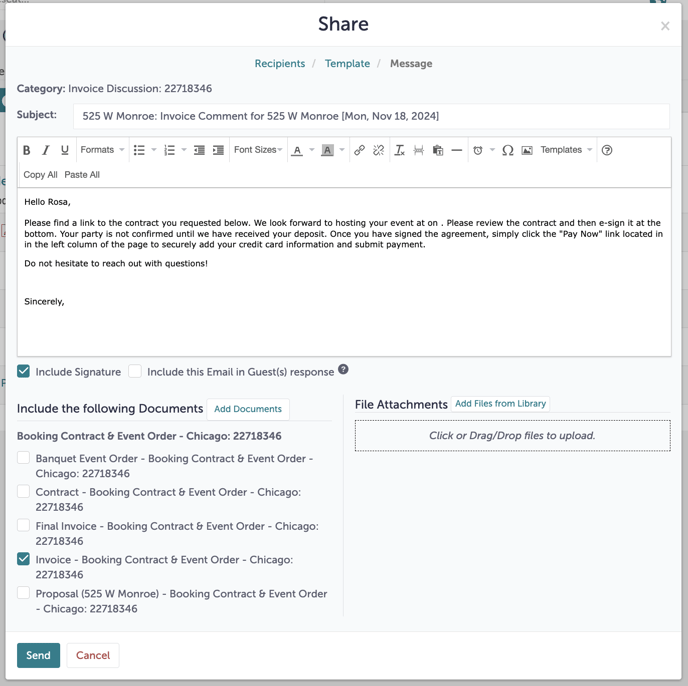Open editor help question mark icon
The width and height of the screenshot is (688, 686).
tap(607, 150)
